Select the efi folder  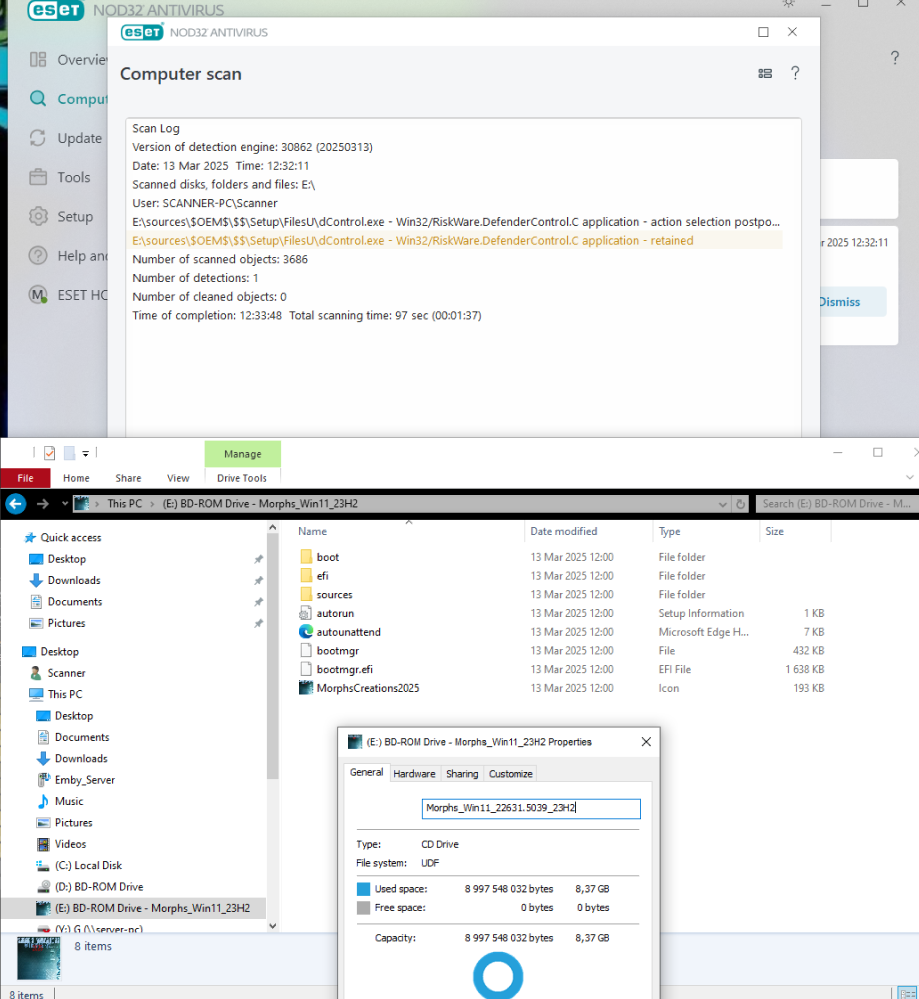(322, 576)
